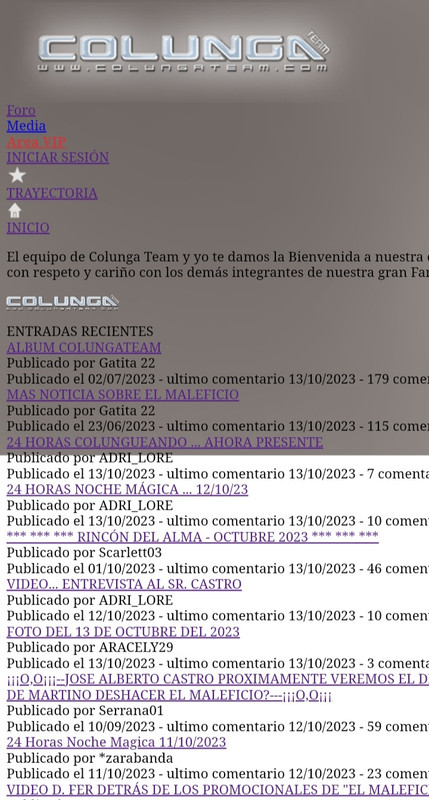Click the 'Publicado el 11/10/2023' line
Screen dimensions: 429x800
tap(217, 773)
